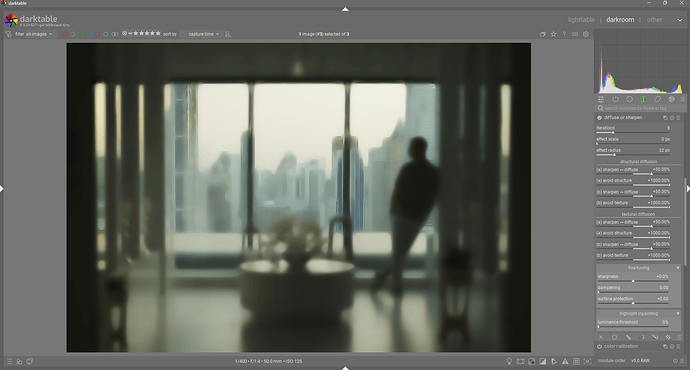Open module order presets menu
This screenshot has width=690, height=370.
[x=682, y=361]
